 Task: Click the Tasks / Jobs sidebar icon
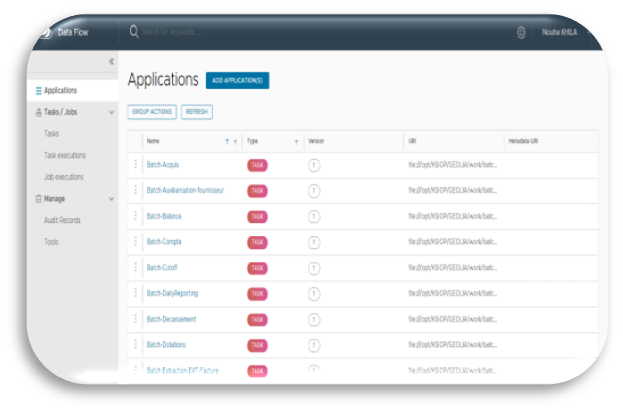(39, 112)
